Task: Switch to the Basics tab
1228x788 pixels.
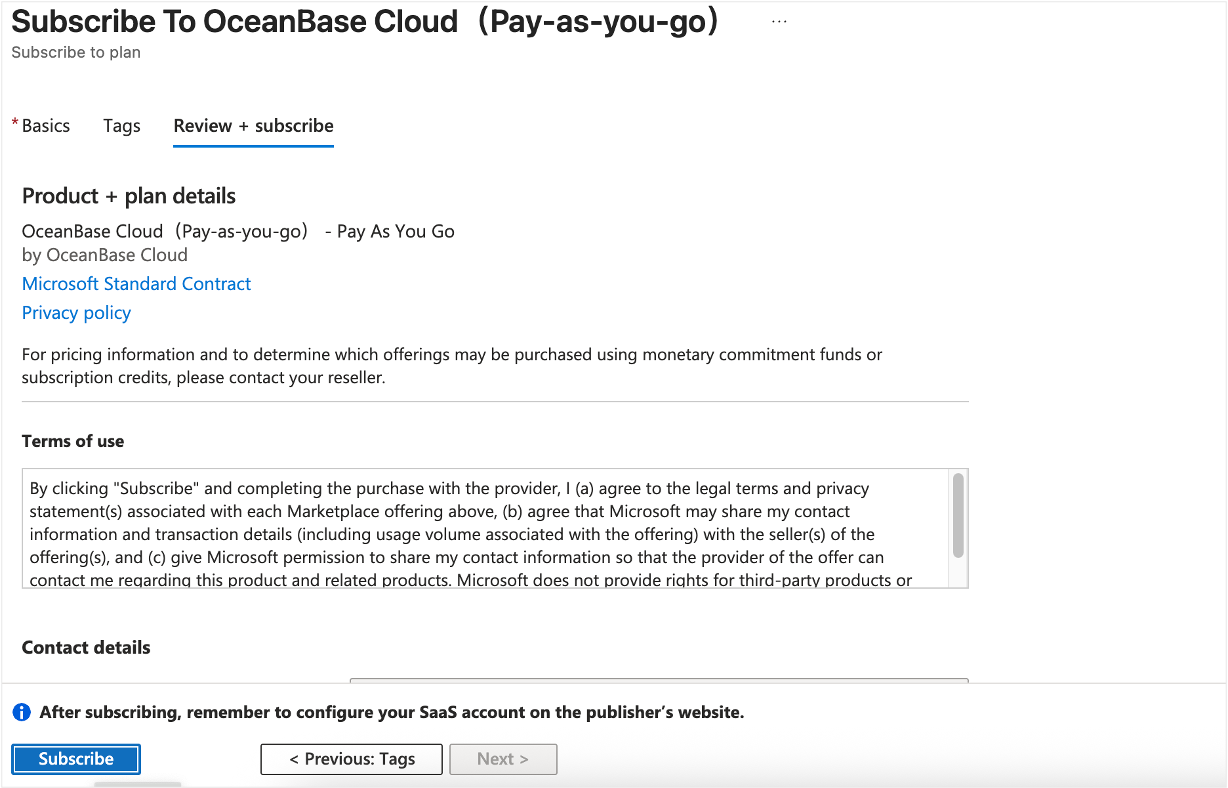Action: click(x=45, y=126)
